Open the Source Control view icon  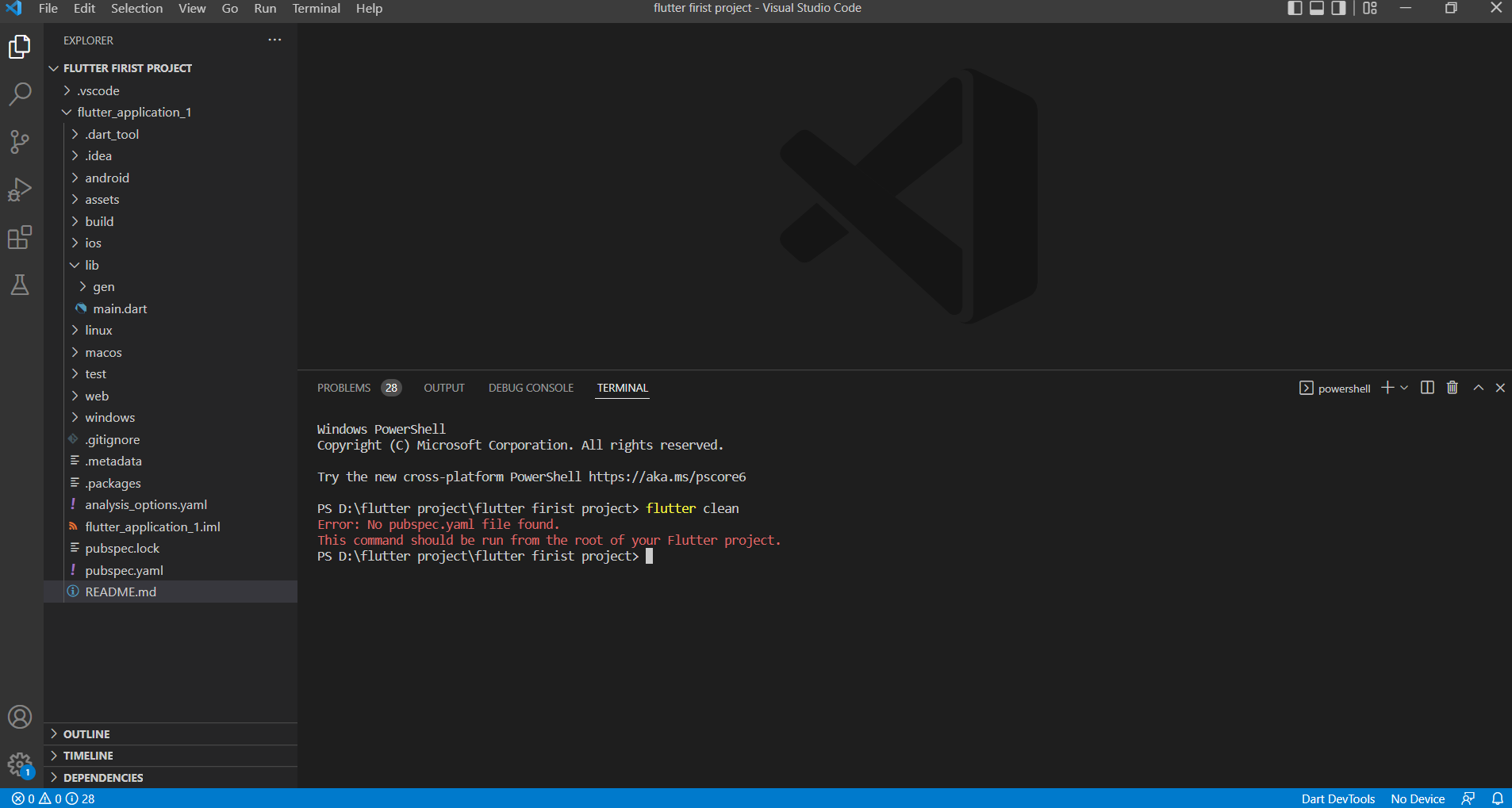coord(20,142)
